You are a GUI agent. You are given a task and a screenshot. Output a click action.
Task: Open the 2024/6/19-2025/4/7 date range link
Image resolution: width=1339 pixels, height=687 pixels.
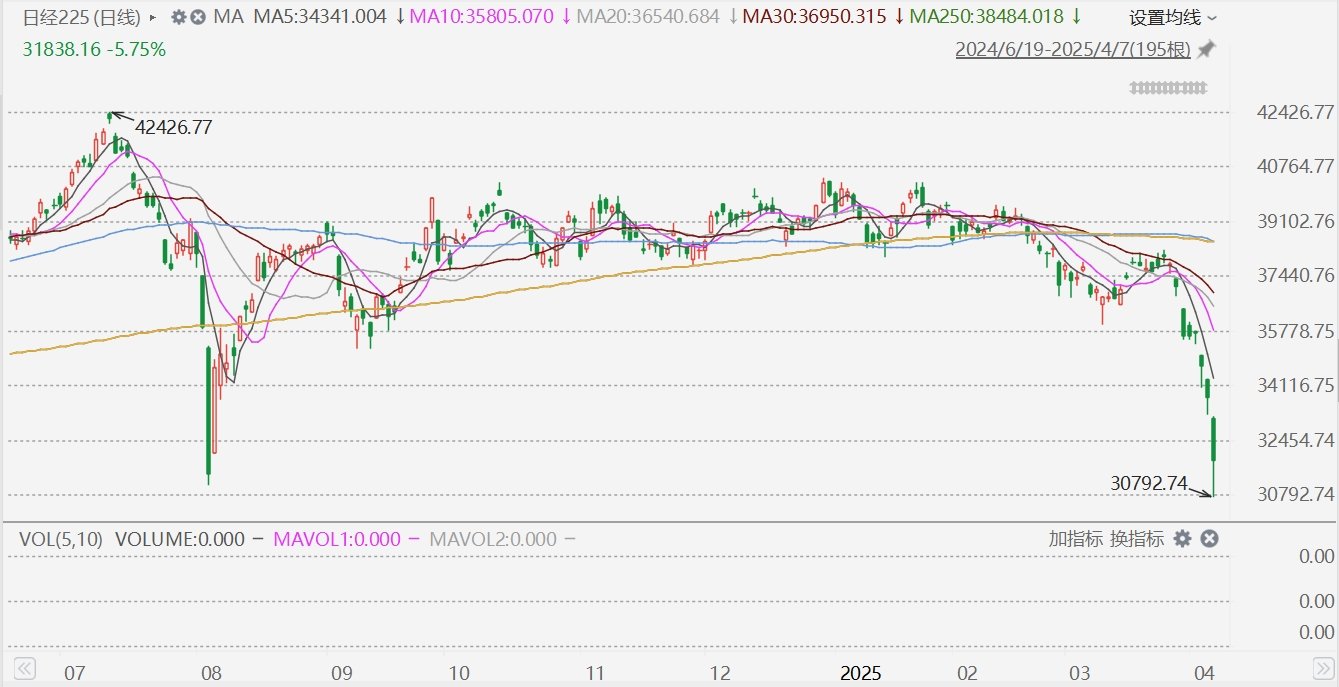(x=1073, y=49)
